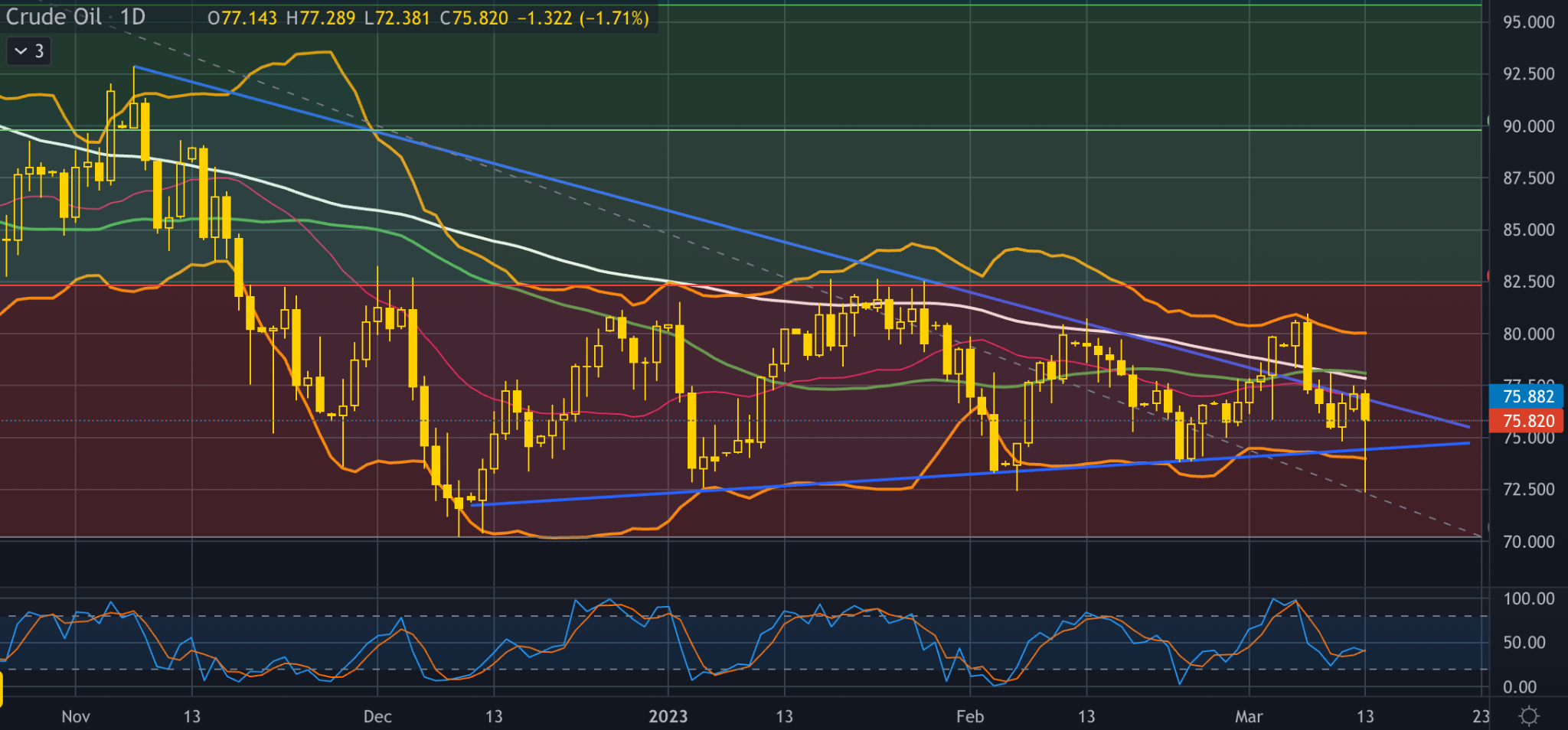Select the Feb label on time axis
The width and height of the screenshot is (1568, 730).
point(970,716)
